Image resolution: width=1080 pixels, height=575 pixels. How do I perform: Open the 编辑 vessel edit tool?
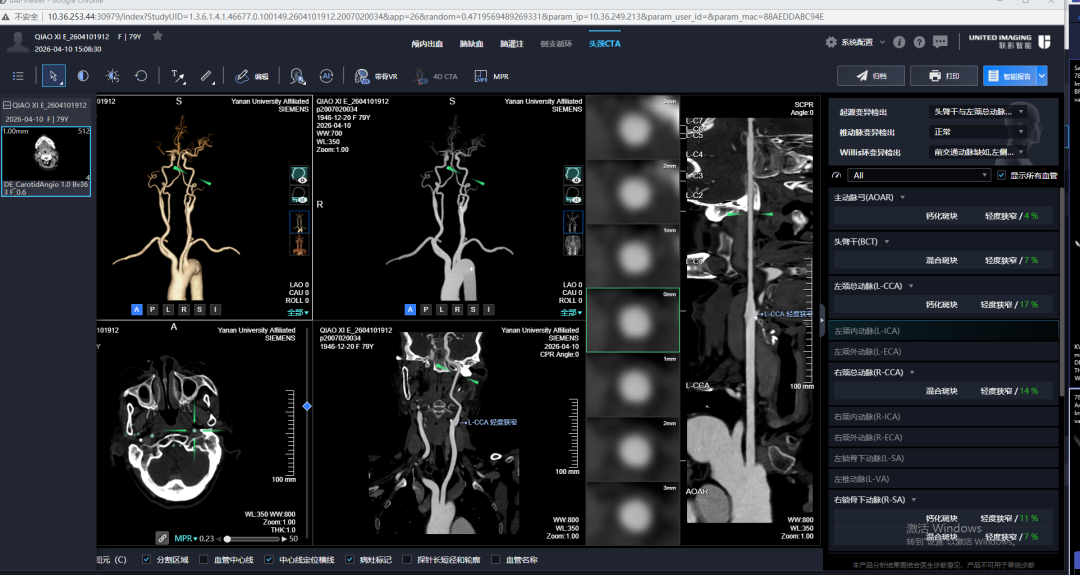(x=251, y=76)
